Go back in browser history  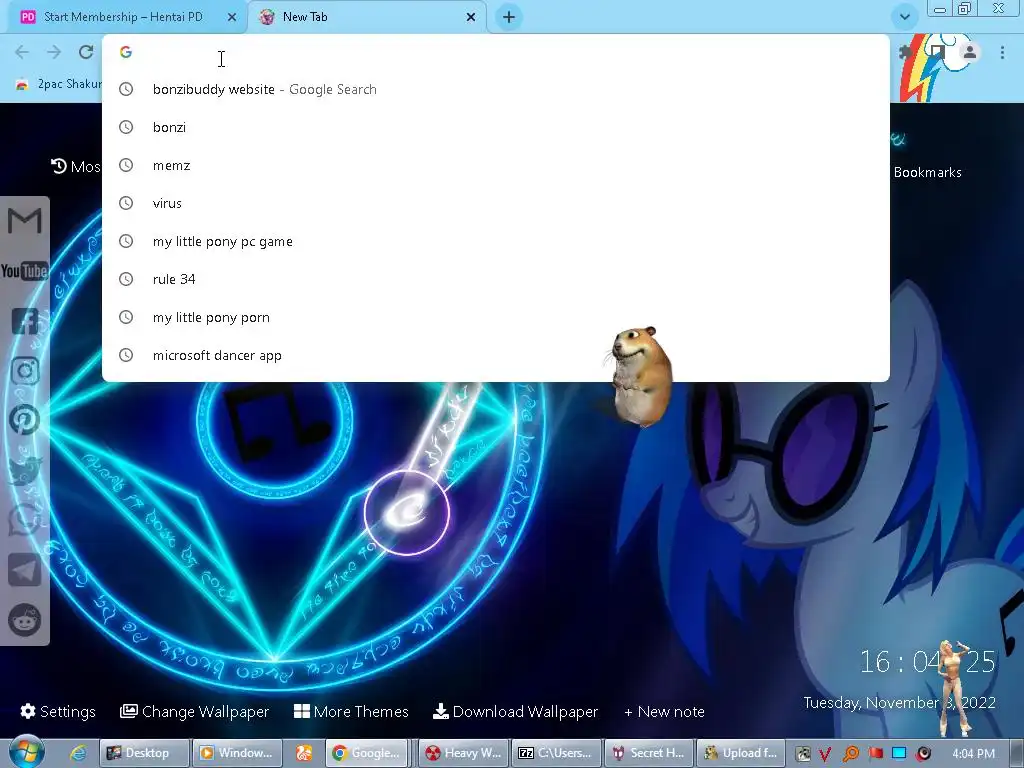(22, 52)
